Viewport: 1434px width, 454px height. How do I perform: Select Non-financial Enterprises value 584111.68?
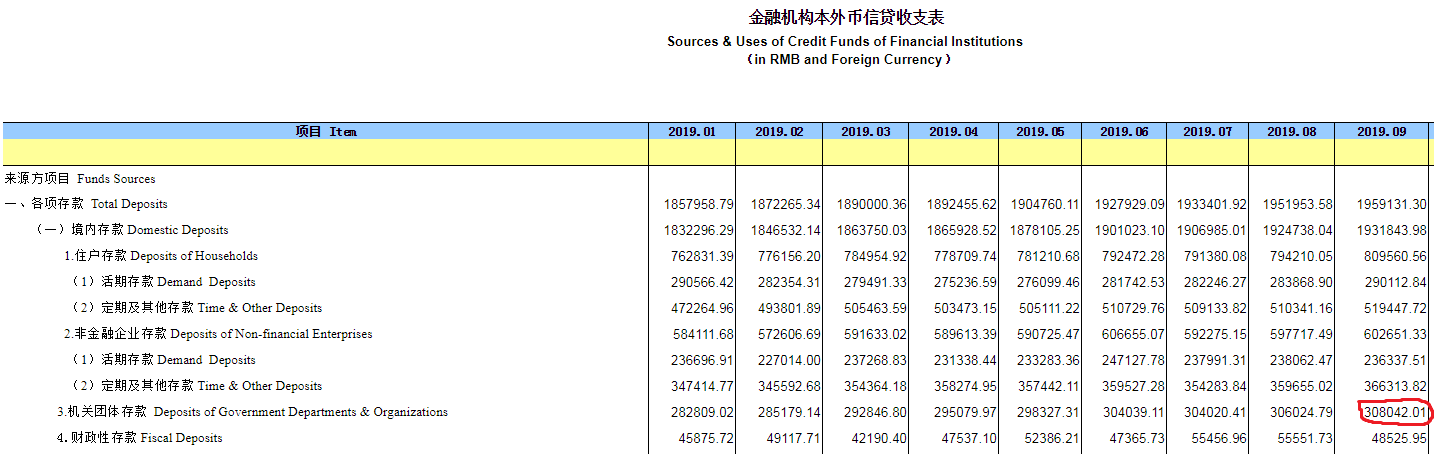click(702, 334)
